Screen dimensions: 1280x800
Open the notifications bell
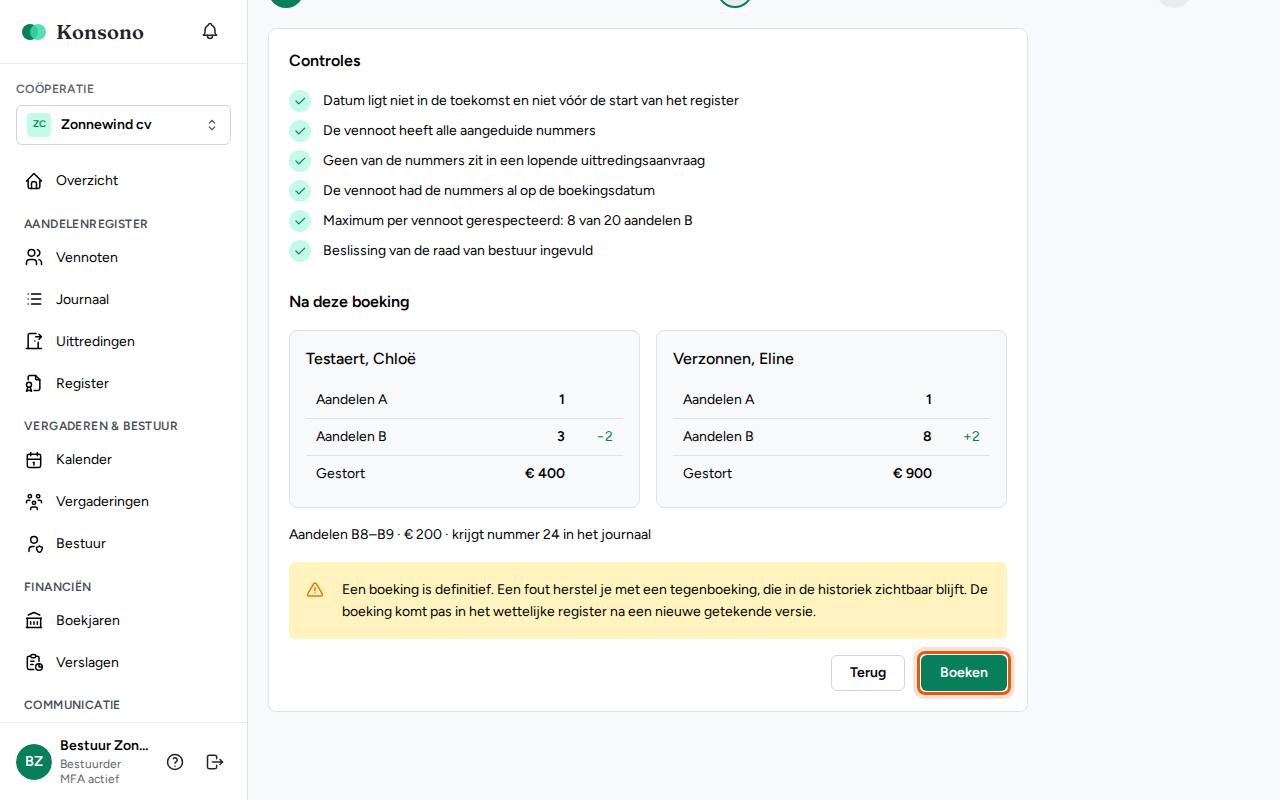click(210, 31)
